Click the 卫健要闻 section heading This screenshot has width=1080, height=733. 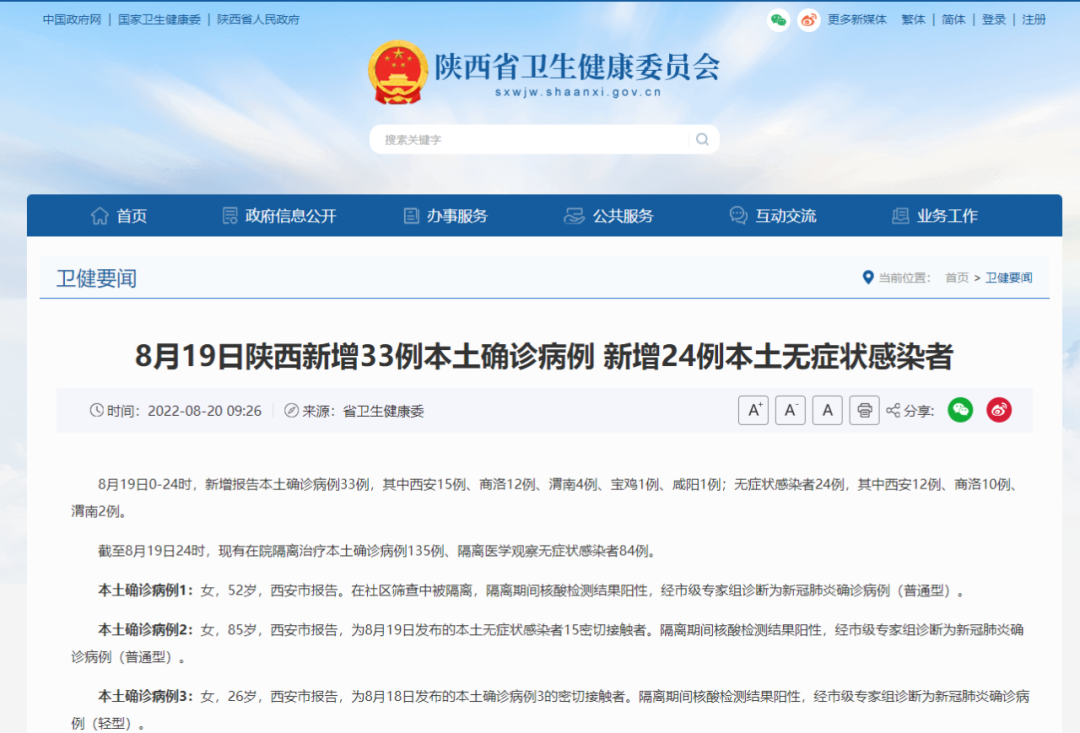click(x=96, y=278)
